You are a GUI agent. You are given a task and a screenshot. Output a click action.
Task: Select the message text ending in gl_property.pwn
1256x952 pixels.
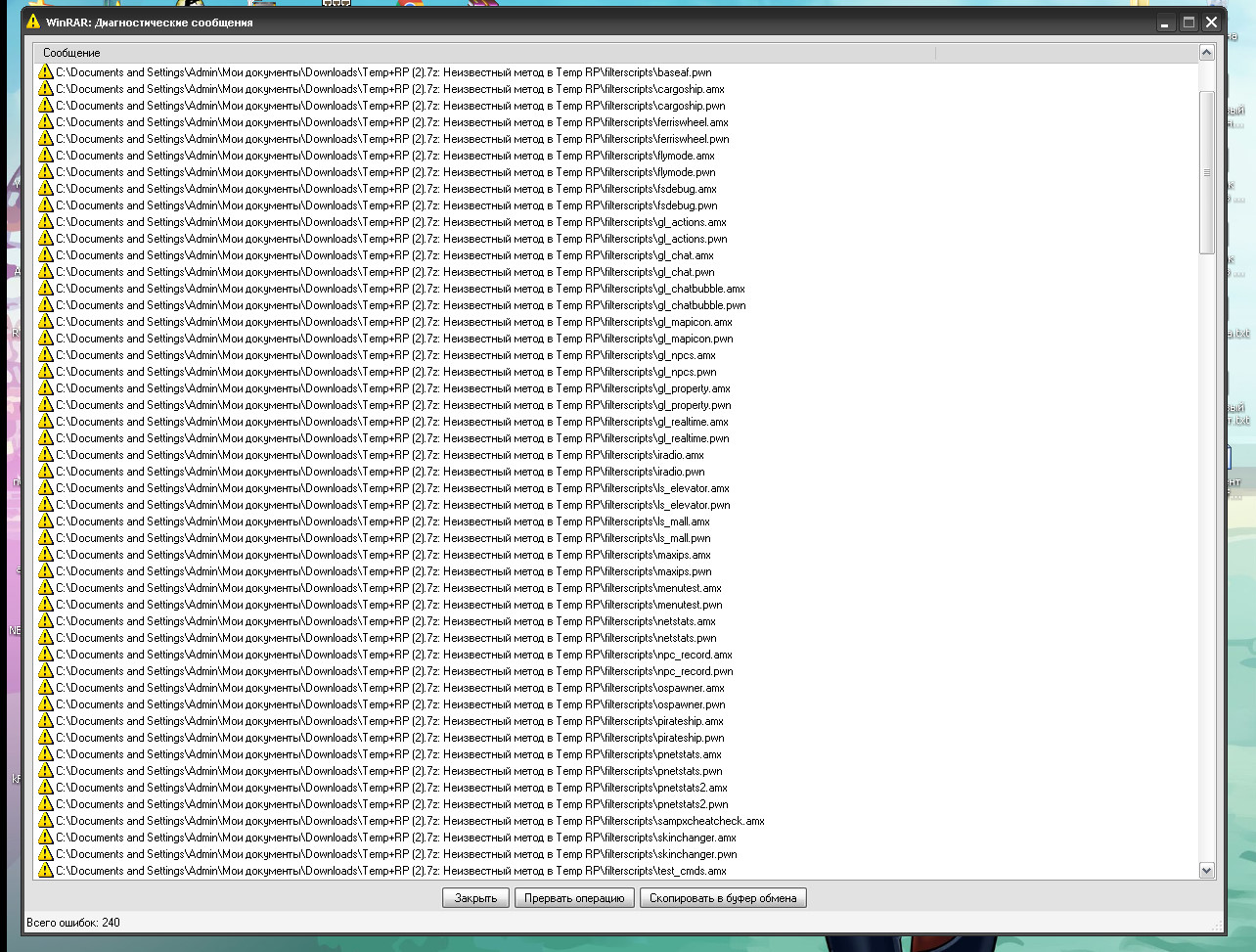[x=393, y=405]
